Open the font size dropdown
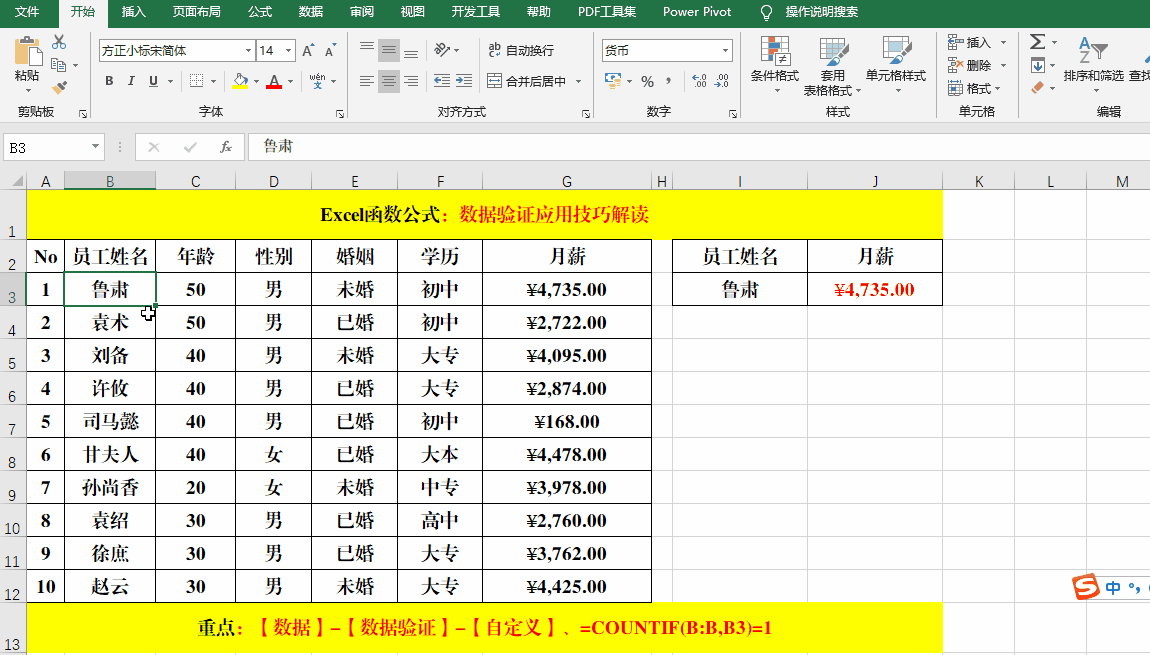Viewport: 1150px width, 655px height. click(289, 51)
